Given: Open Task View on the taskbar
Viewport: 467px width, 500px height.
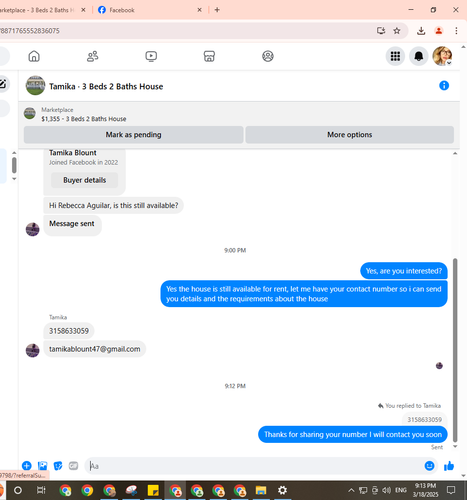Looking at the screenshot, I should click(x=41, y=490).
